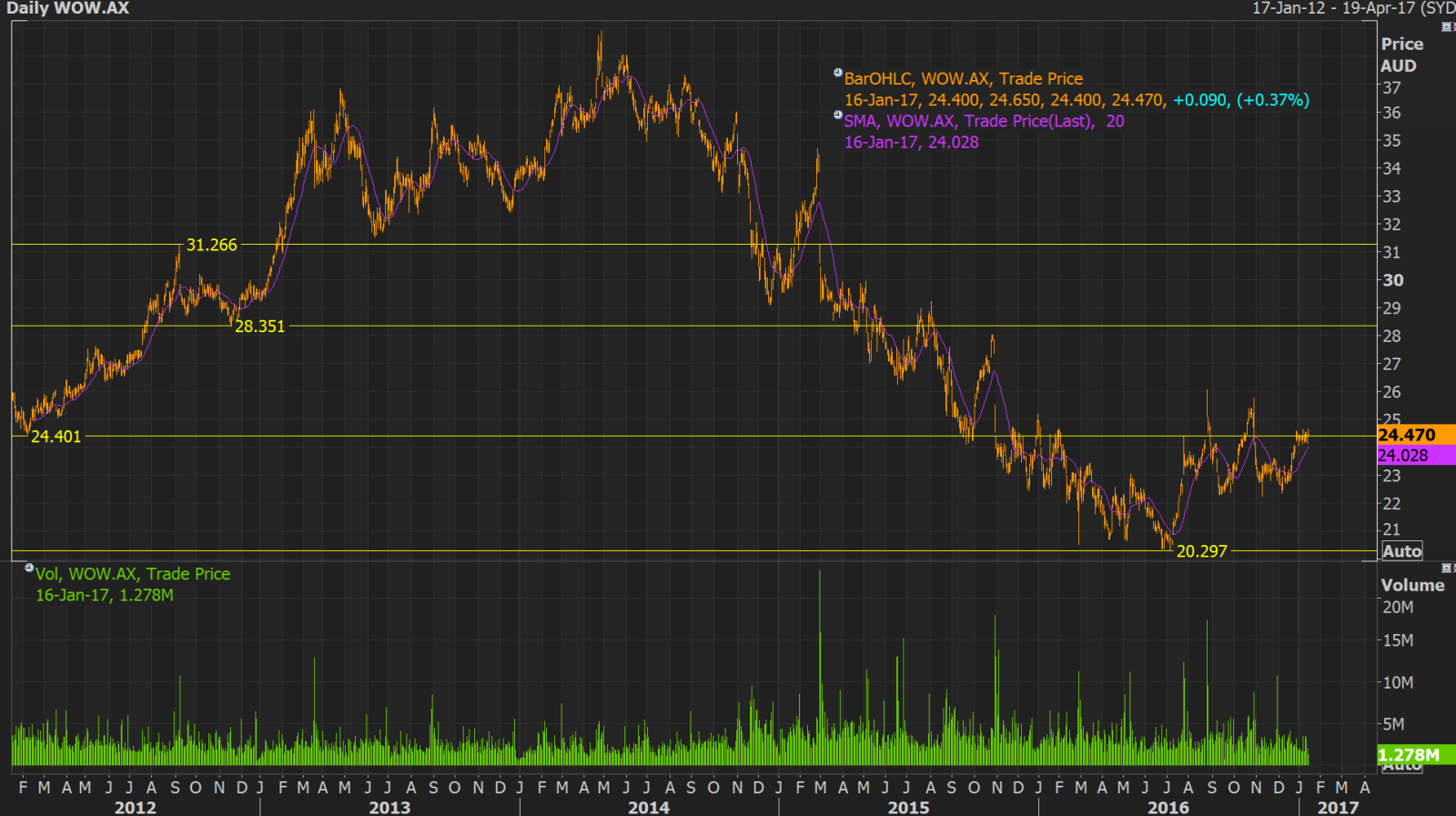Click the (+0.37%) percent change value
Viewport: 1456px width, 816px height.
click(1272, 100)
